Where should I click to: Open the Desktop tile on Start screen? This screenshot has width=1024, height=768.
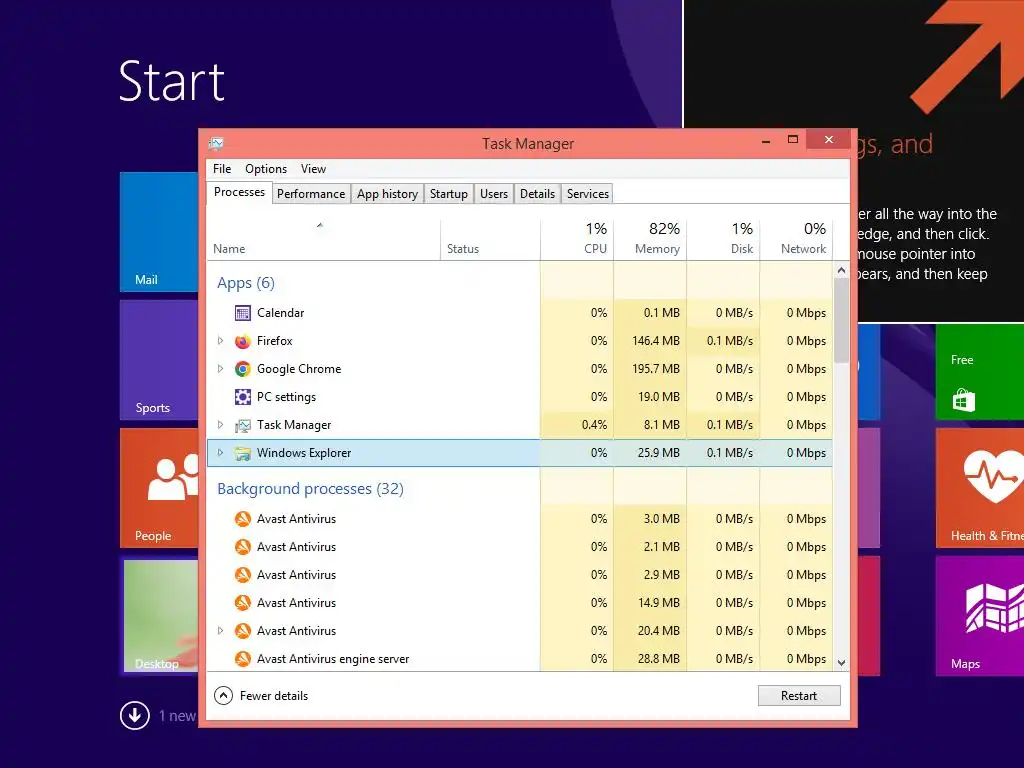tap(159, 616)
